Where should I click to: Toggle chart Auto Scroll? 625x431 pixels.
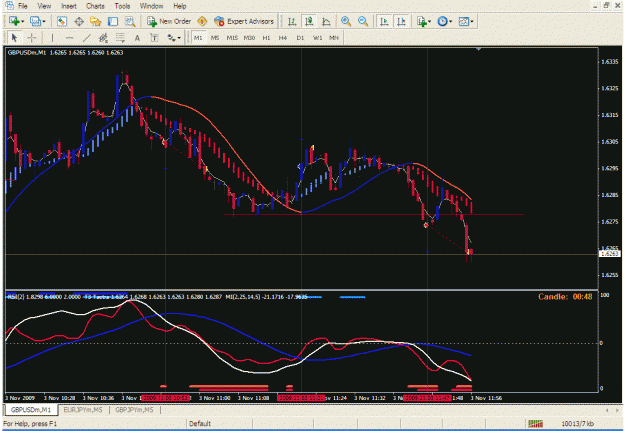tap(384, 22)
